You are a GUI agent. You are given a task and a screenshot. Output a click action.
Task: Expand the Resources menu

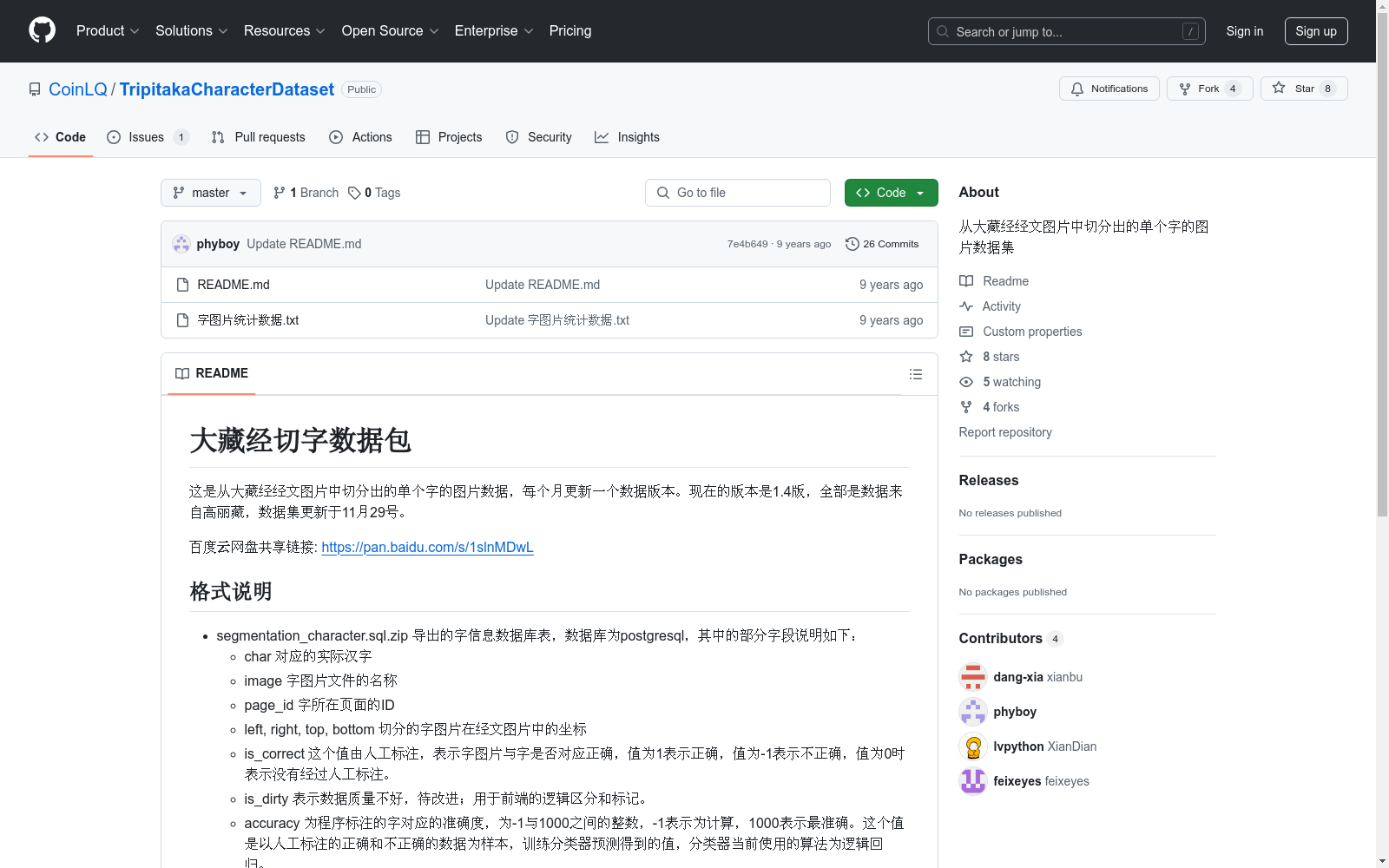coord(284,30)
